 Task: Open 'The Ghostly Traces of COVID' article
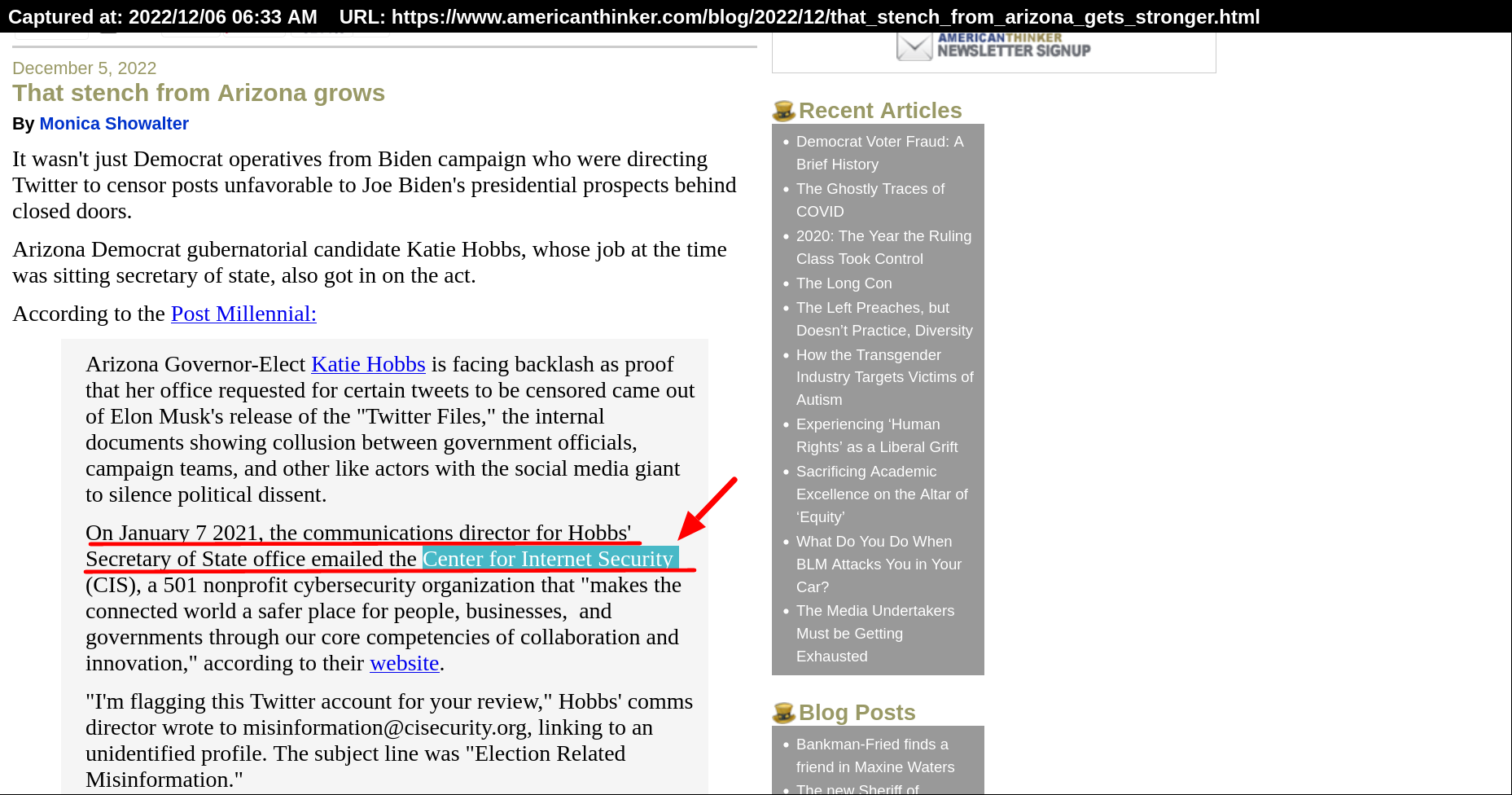coord(870,200)
